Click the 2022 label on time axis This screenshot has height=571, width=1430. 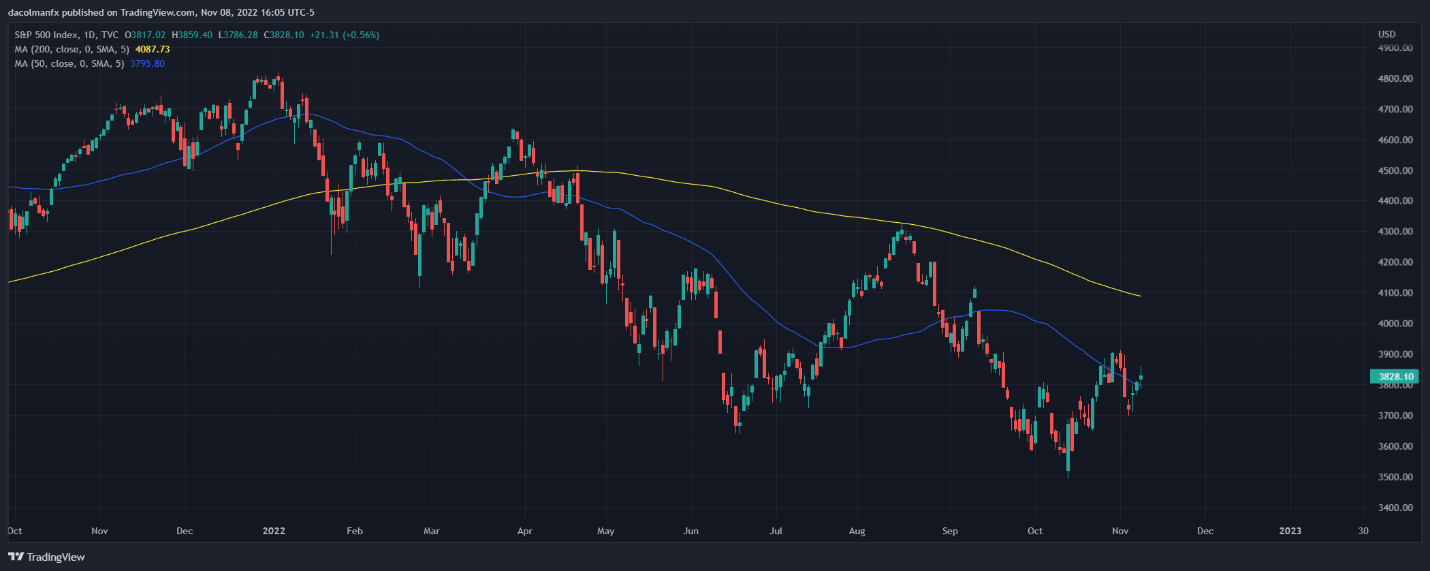[x=275, y=531]
